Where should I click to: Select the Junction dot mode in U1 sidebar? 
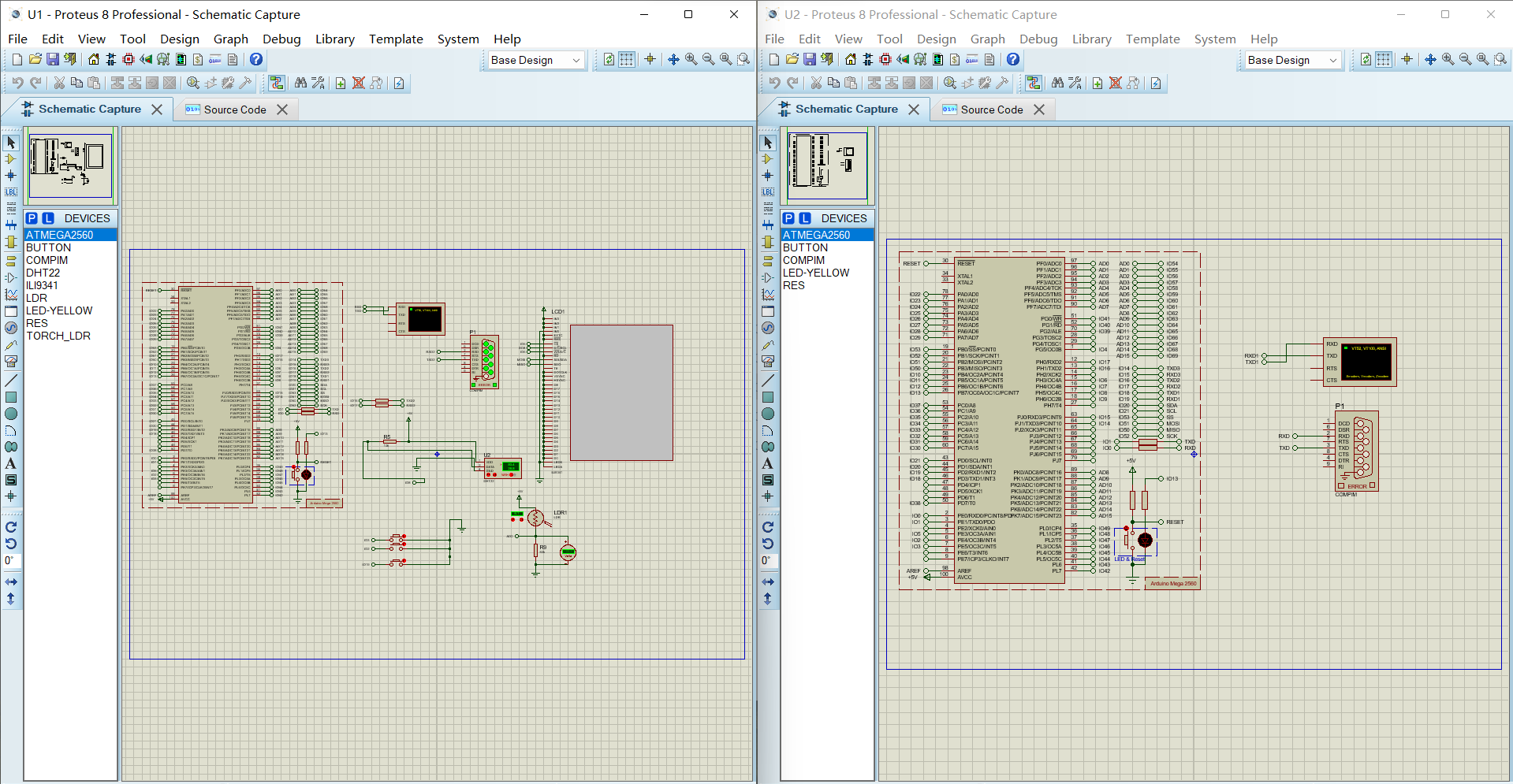pos(11,176)
